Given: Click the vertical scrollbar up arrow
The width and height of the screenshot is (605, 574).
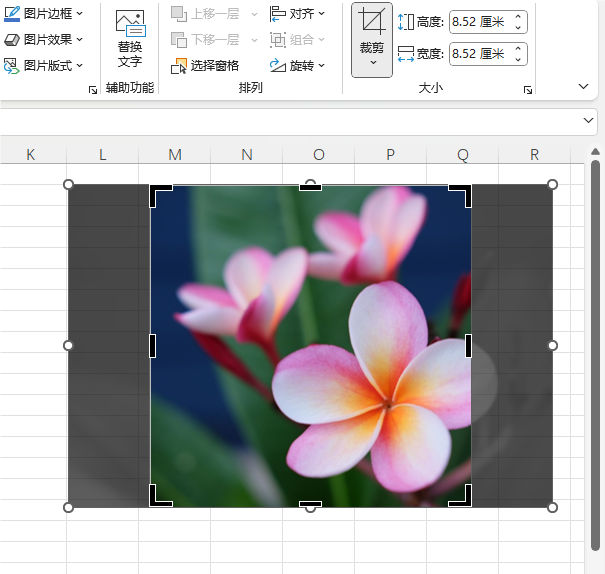Looking at the screenshot, I should 595,152.
